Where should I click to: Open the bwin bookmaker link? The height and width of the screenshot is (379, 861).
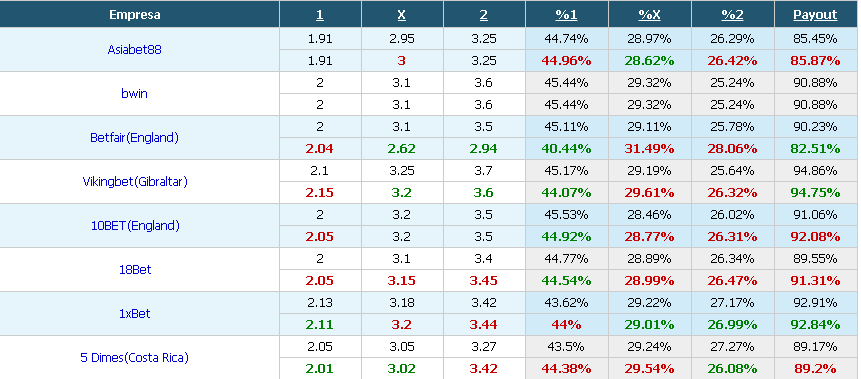135,93
